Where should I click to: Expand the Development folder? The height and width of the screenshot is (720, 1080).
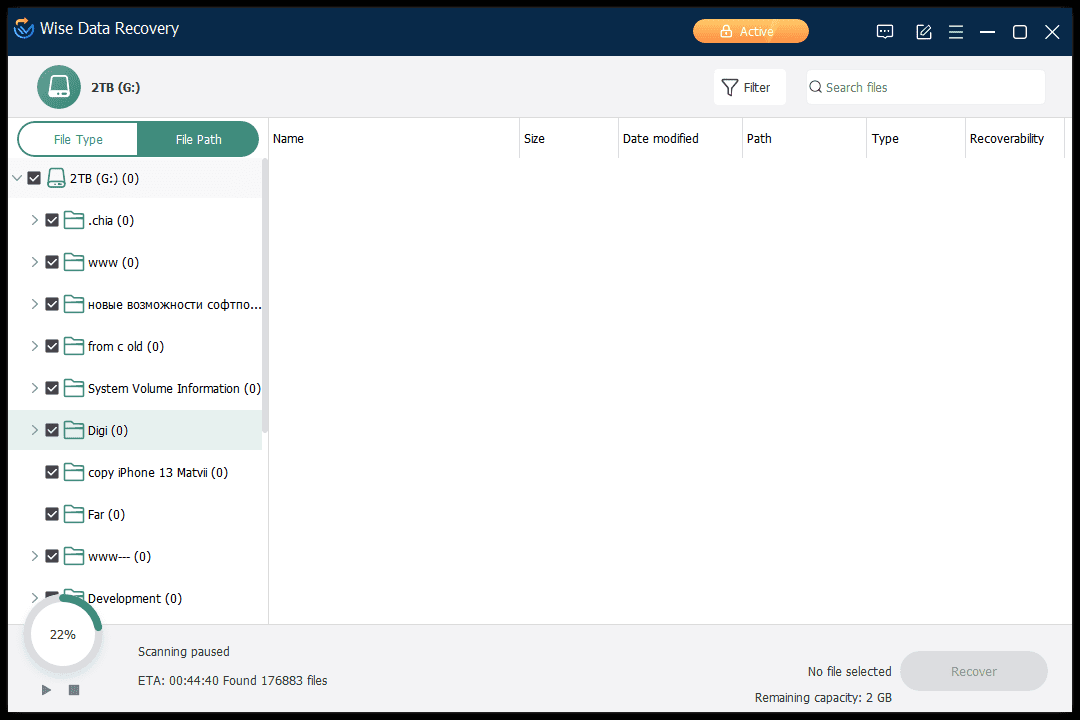(x=34, y=599)
